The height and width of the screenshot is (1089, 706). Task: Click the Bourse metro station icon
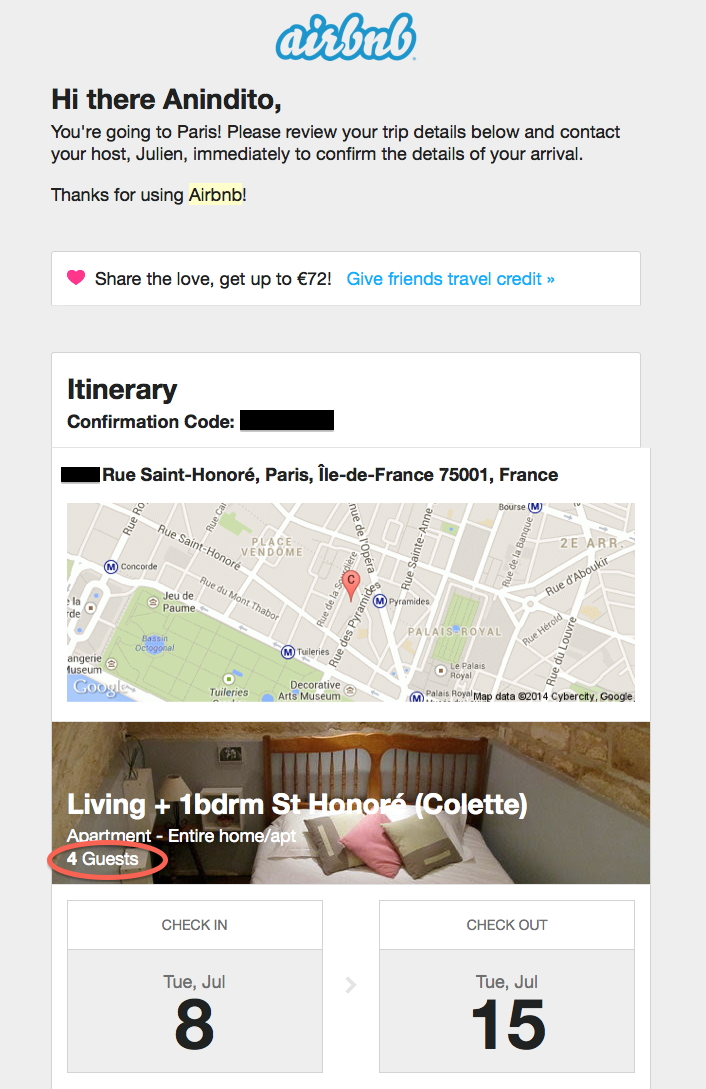pos(535,507)
